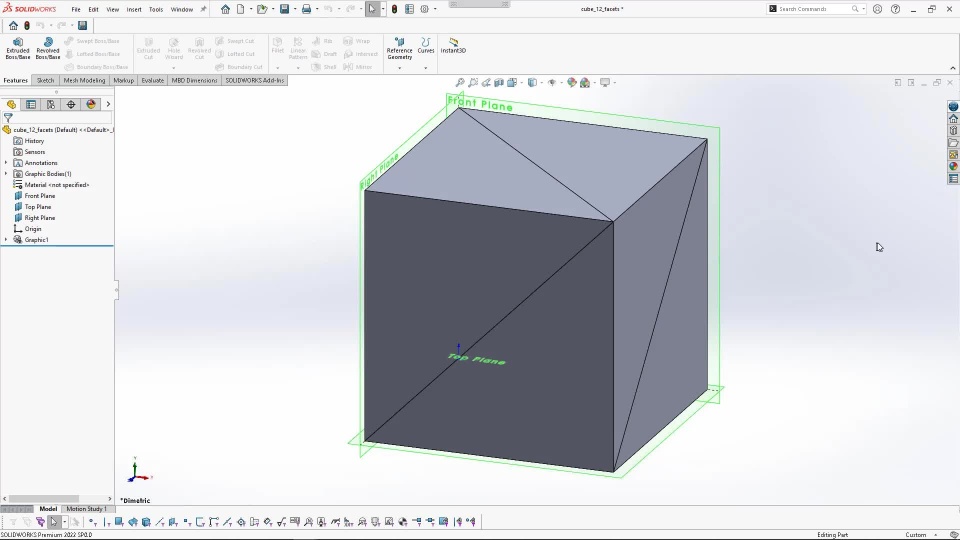Select the Revolved Boss/Base tool
Viewport: 960px width, 540px height.
pyautogui.click(x=48, y=48)
